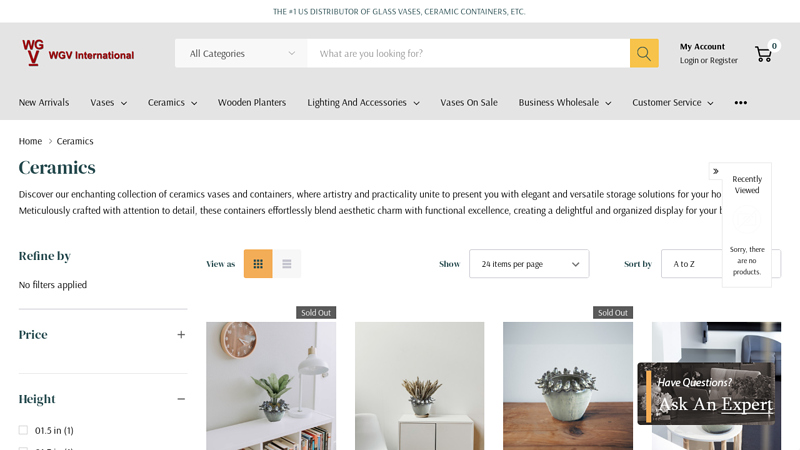Collapse the Height filter section
The image size is (800, 450).
pos(181,399)
